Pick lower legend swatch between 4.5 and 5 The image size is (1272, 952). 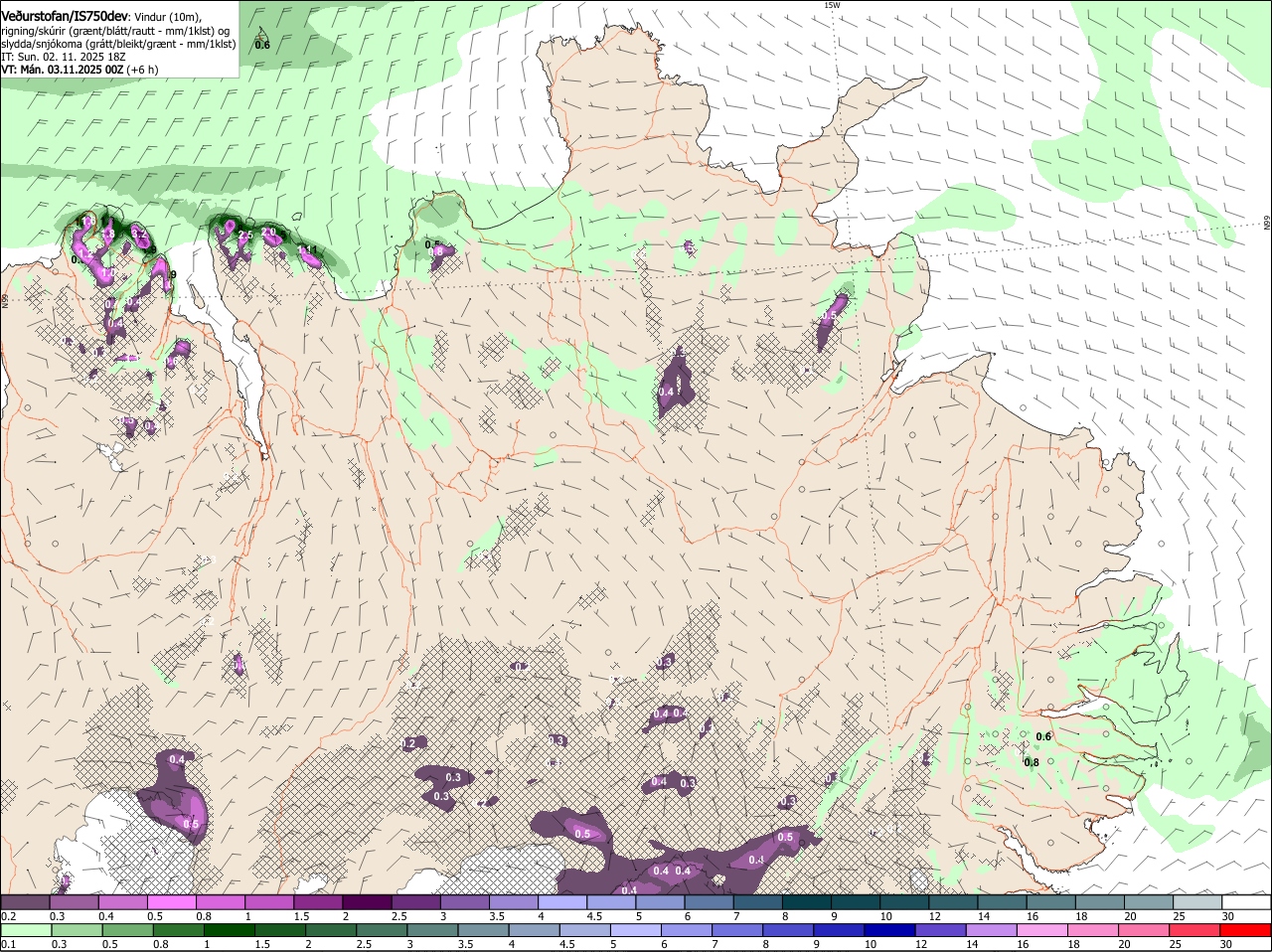click(x=587, y=930)
